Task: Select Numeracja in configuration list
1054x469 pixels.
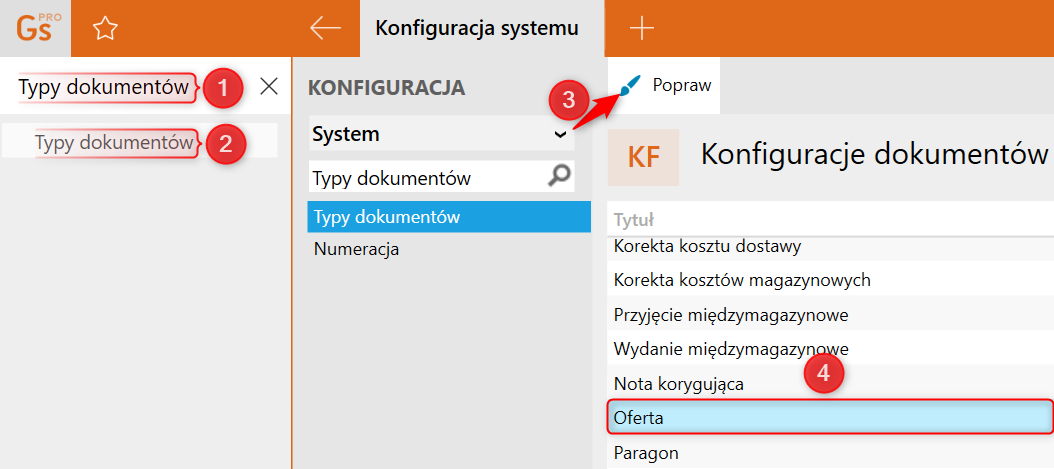Action: click(x=356, y=249)
